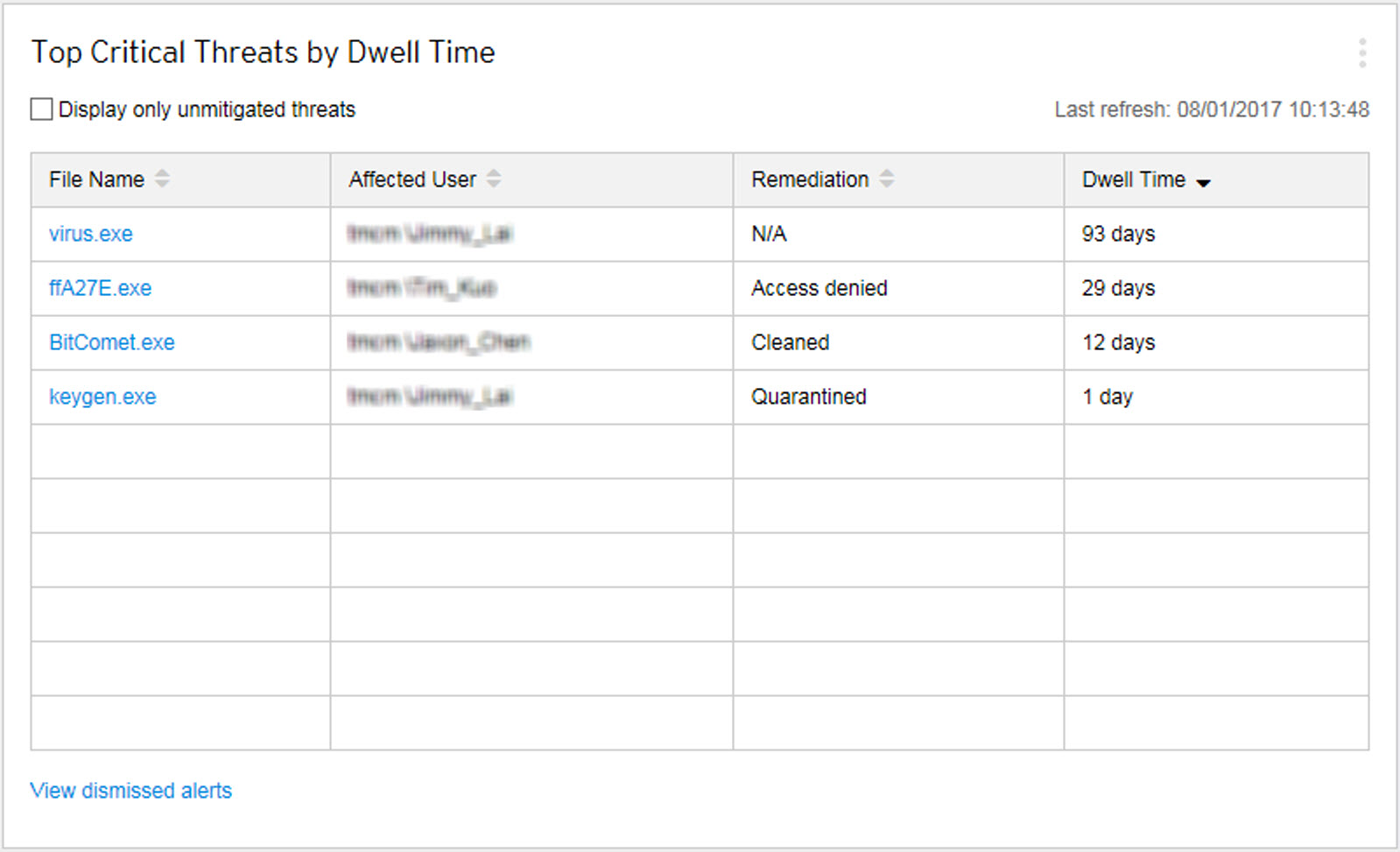Open virus.exe threat details
The image size is (1400, 852).
coord(91,234)
